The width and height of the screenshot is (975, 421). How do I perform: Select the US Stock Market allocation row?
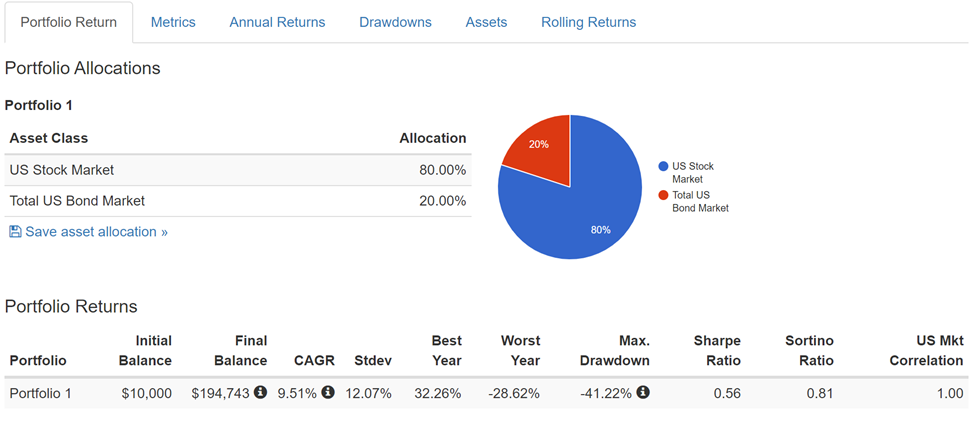pyautogui.click(x=238, y=170)
